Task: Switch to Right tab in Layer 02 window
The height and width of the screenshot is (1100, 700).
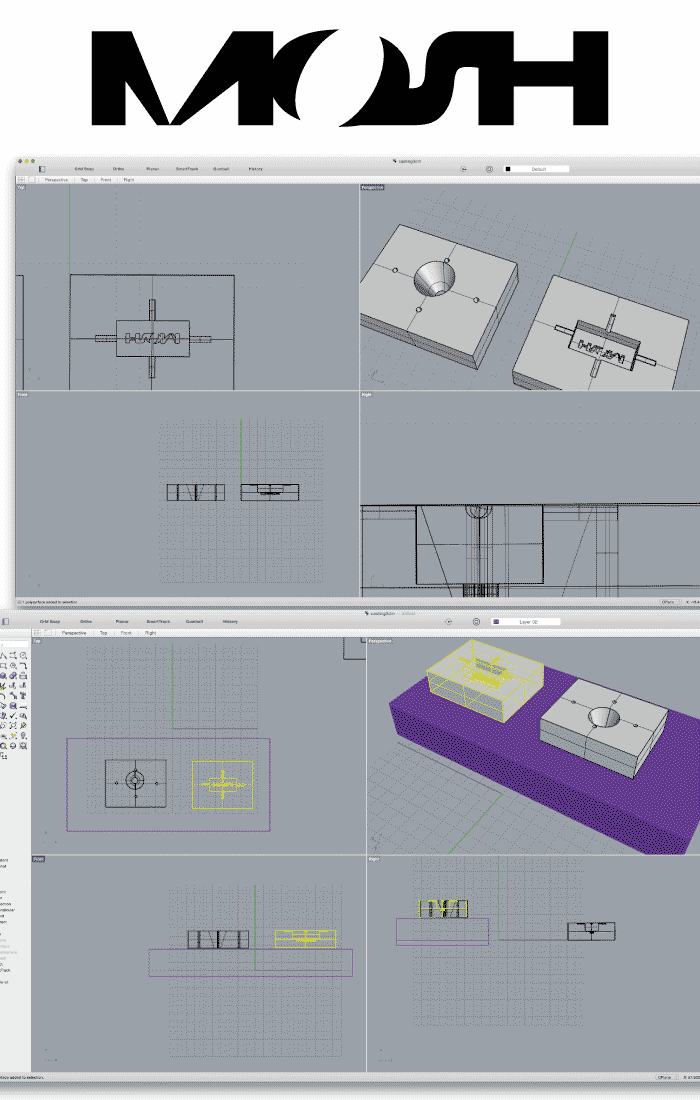Action: [150, 633]
